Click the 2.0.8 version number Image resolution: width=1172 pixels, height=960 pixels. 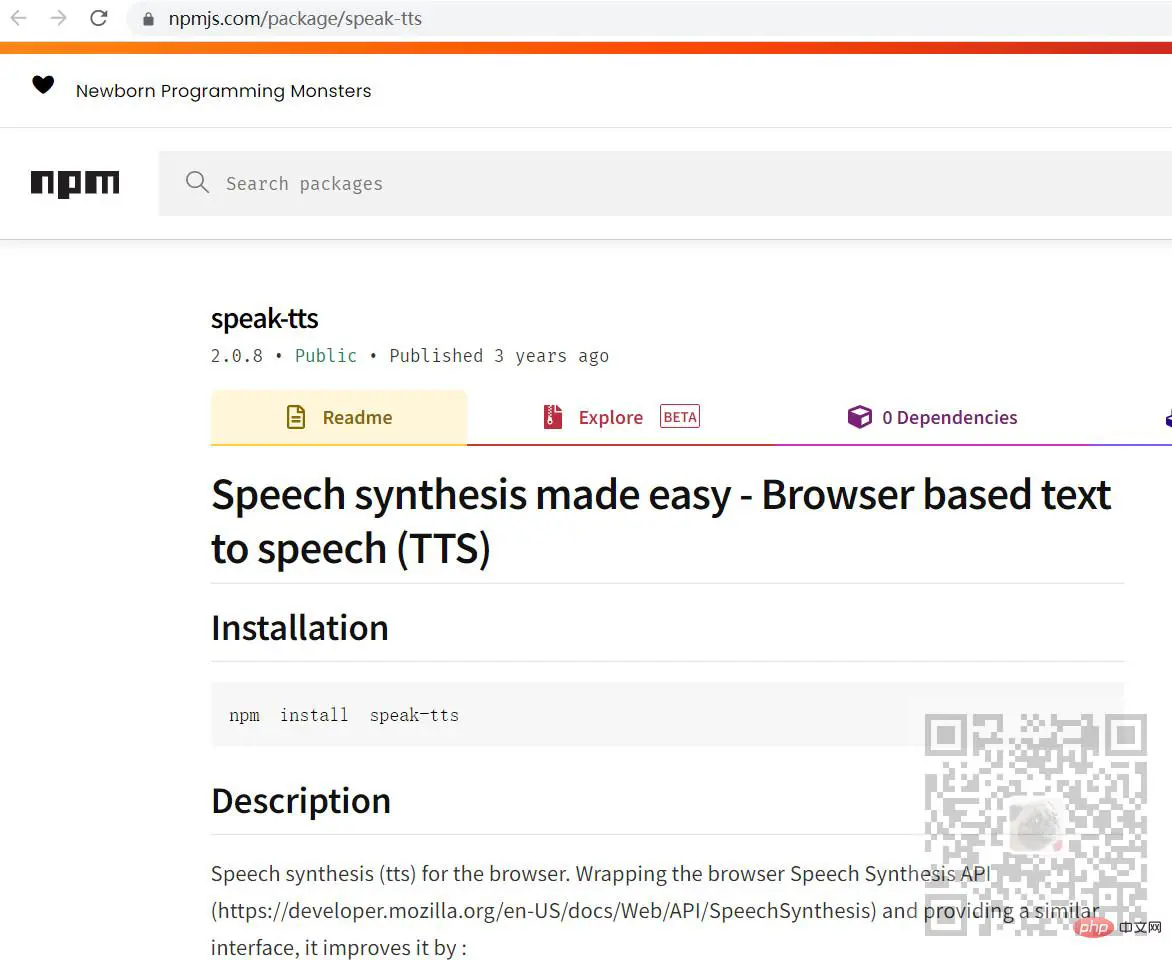point(237,356)
